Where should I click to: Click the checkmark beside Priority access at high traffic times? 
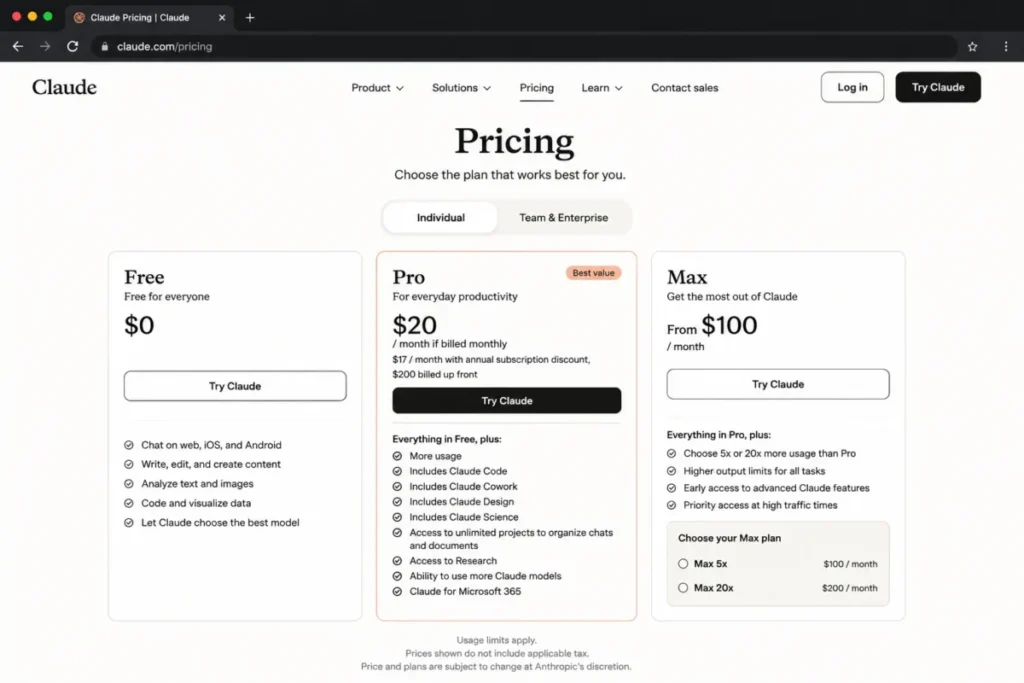click(x=671, y=505)
